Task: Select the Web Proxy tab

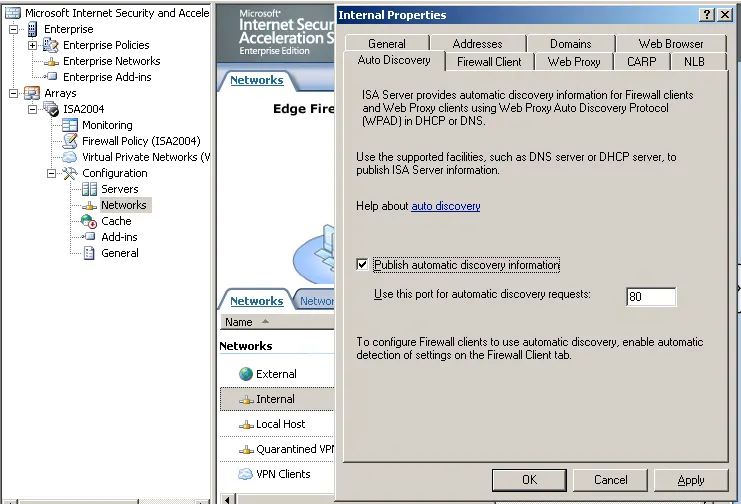Action: click(574, 62)
